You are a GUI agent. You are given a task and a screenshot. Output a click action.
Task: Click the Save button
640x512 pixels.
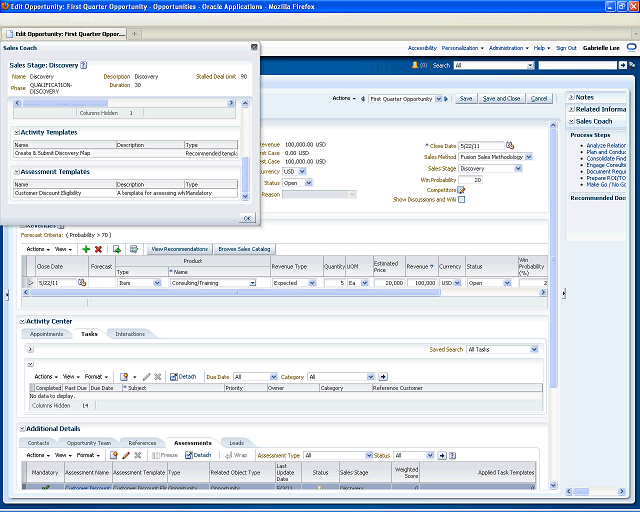click(x=466, y=99)
